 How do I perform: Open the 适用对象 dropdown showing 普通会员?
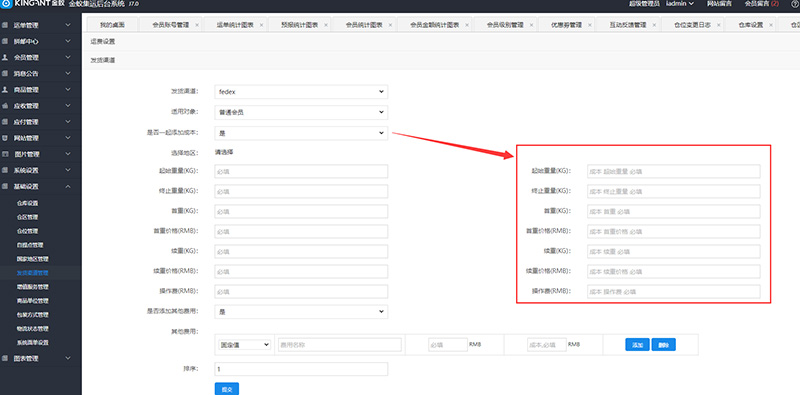[301, 112]
